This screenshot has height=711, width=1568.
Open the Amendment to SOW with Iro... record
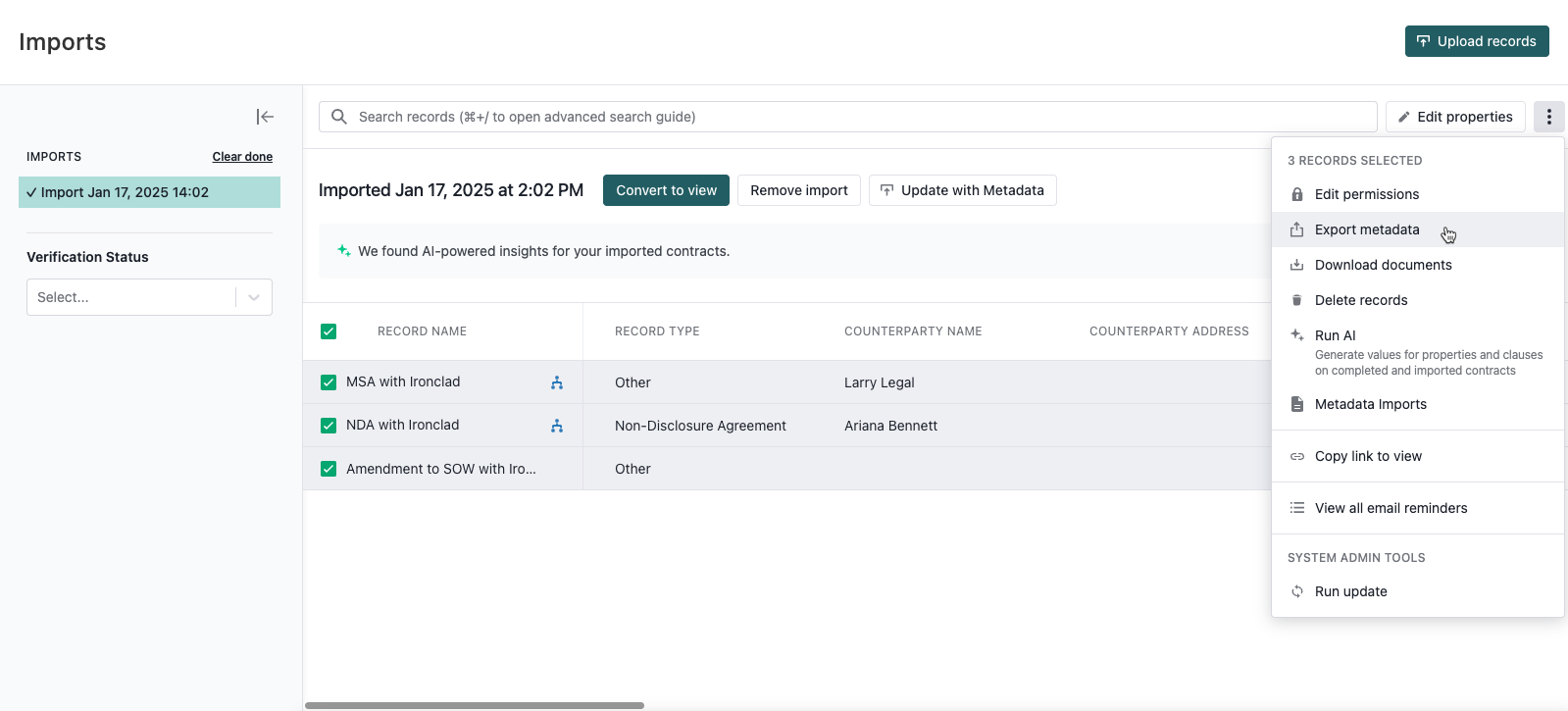tap(441, 469)
